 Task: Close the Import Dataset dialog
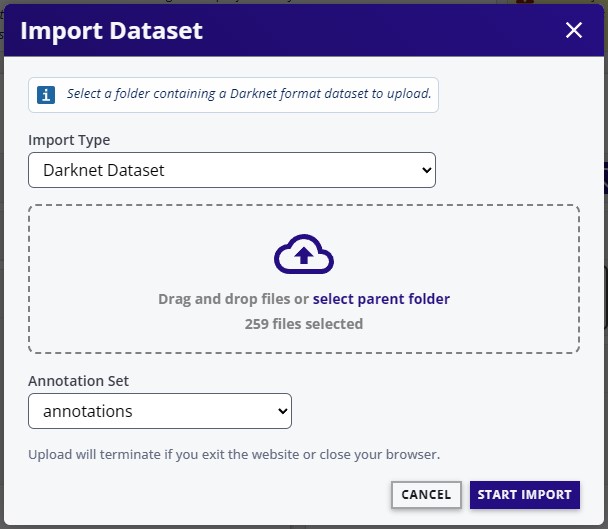click(x=573, y=30)
